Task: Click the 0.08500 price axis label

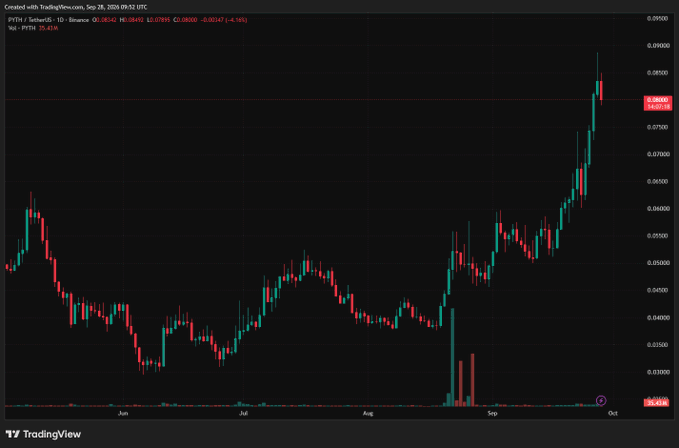Action: (x=658, y=73)
